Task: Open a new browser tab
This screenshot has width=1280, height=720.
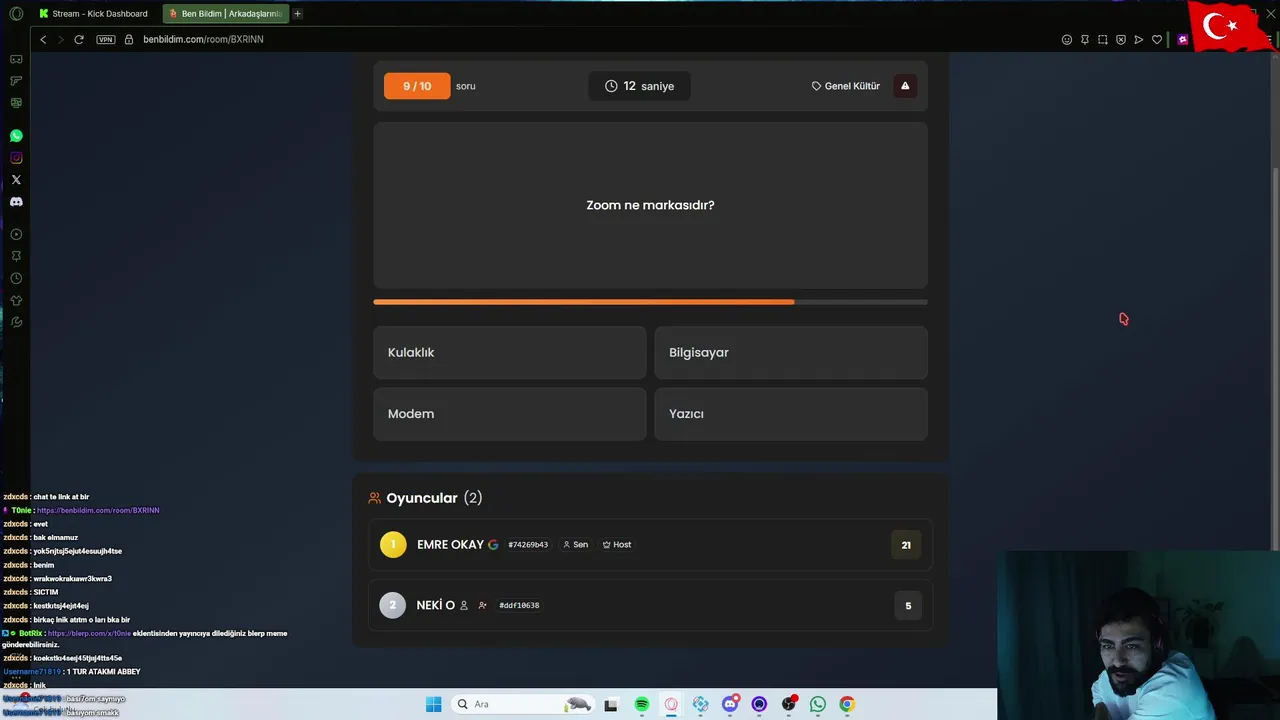Action: point(297,13)
